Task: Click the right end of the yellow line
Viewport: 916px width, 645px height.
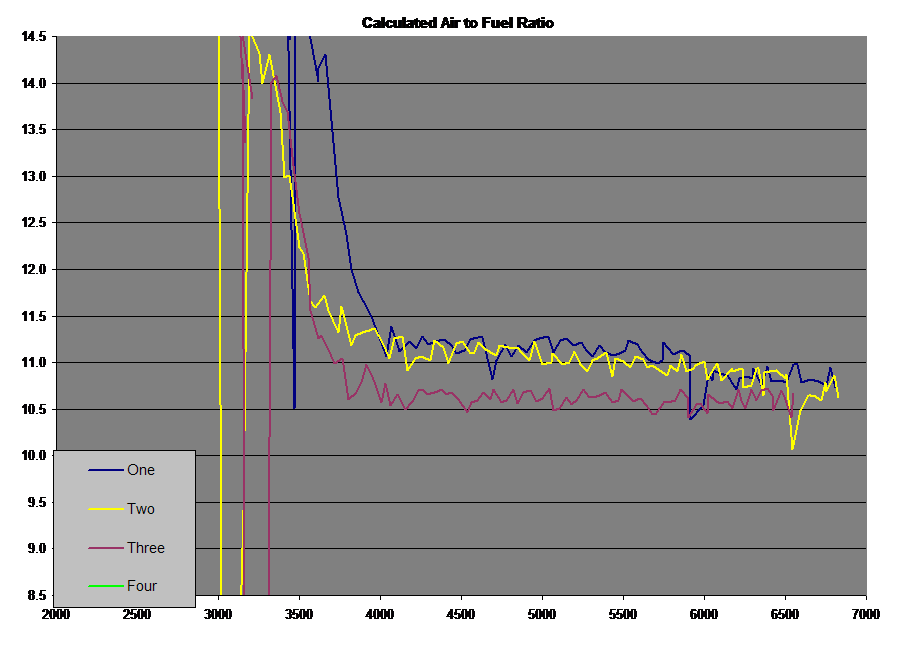Action: (838, 397)
